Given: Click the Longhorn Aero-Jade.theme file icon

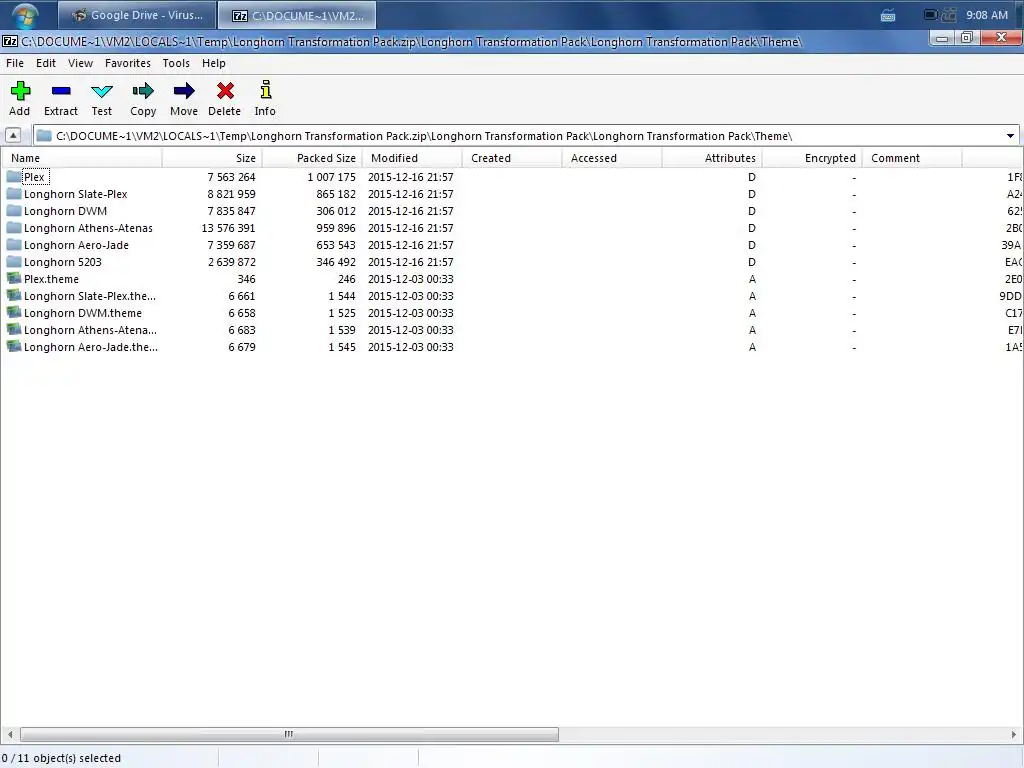Looking at the screenshot, I should pos(14,346).
